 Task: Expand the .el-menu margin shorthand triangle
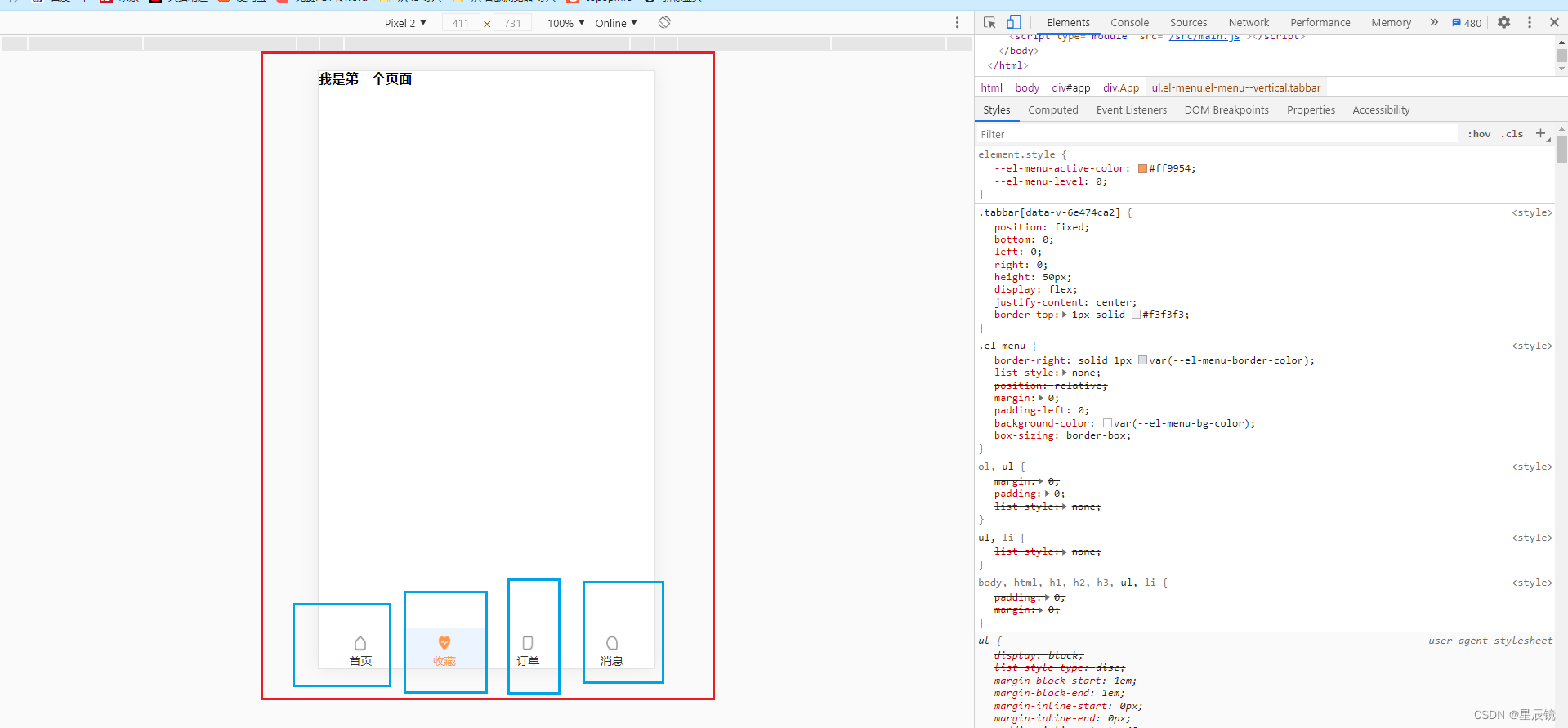[x=1041, y=399]
